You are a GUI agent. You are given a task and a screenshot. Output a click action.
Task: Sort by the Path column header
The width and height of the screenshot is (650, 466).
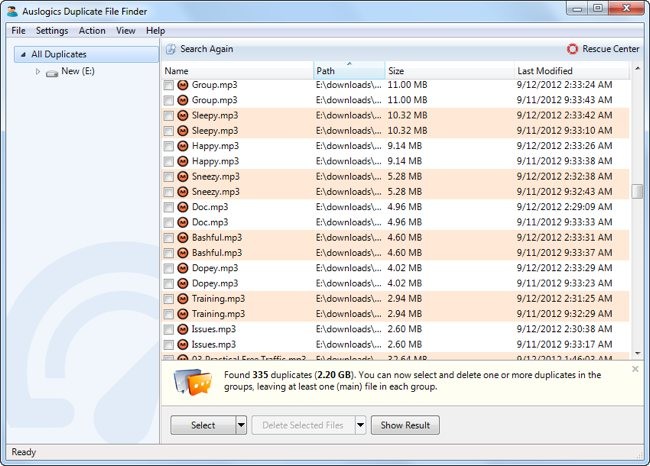[x=349, y=71]
